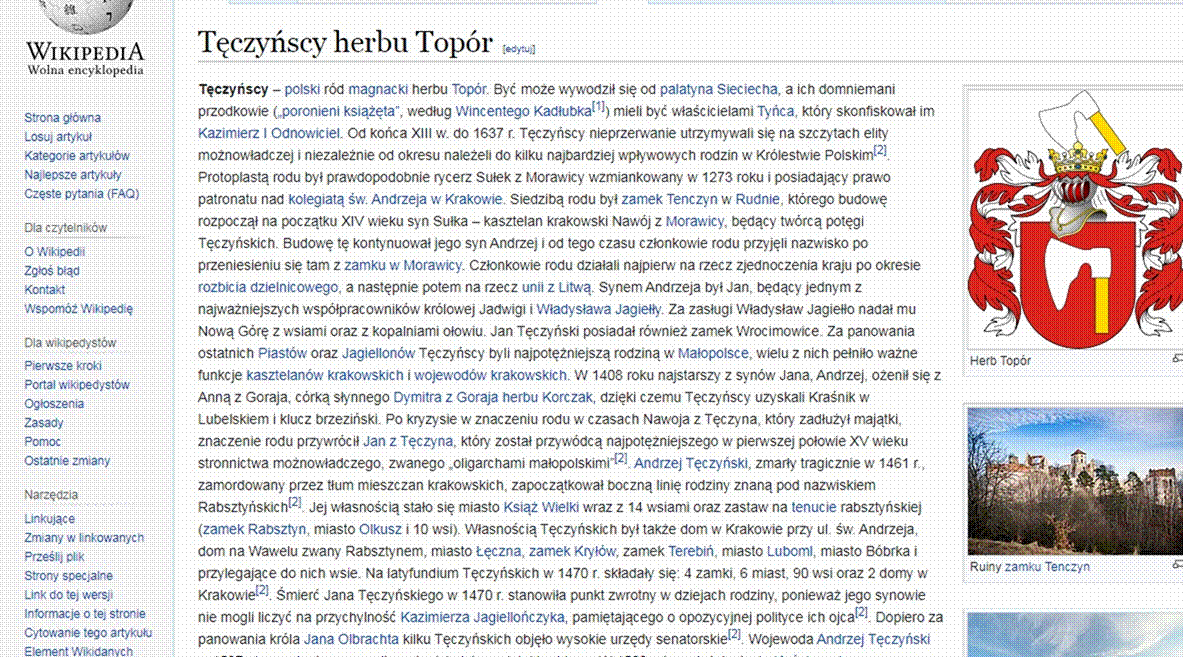Open Pierwsze kroki sidebar link
This screenshot has height=657, width=1183.
[x=63, y=365]
